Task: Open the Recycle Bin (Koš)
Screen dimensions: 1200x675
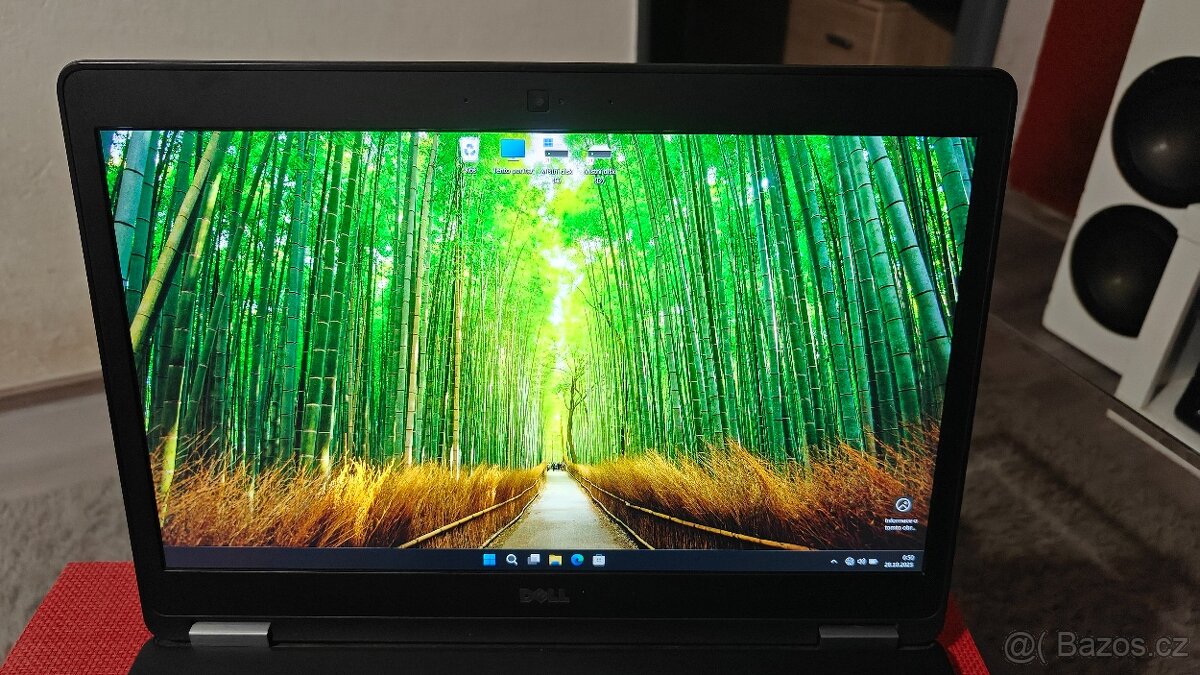Action: pyautogui.click(x=469, y=150)
